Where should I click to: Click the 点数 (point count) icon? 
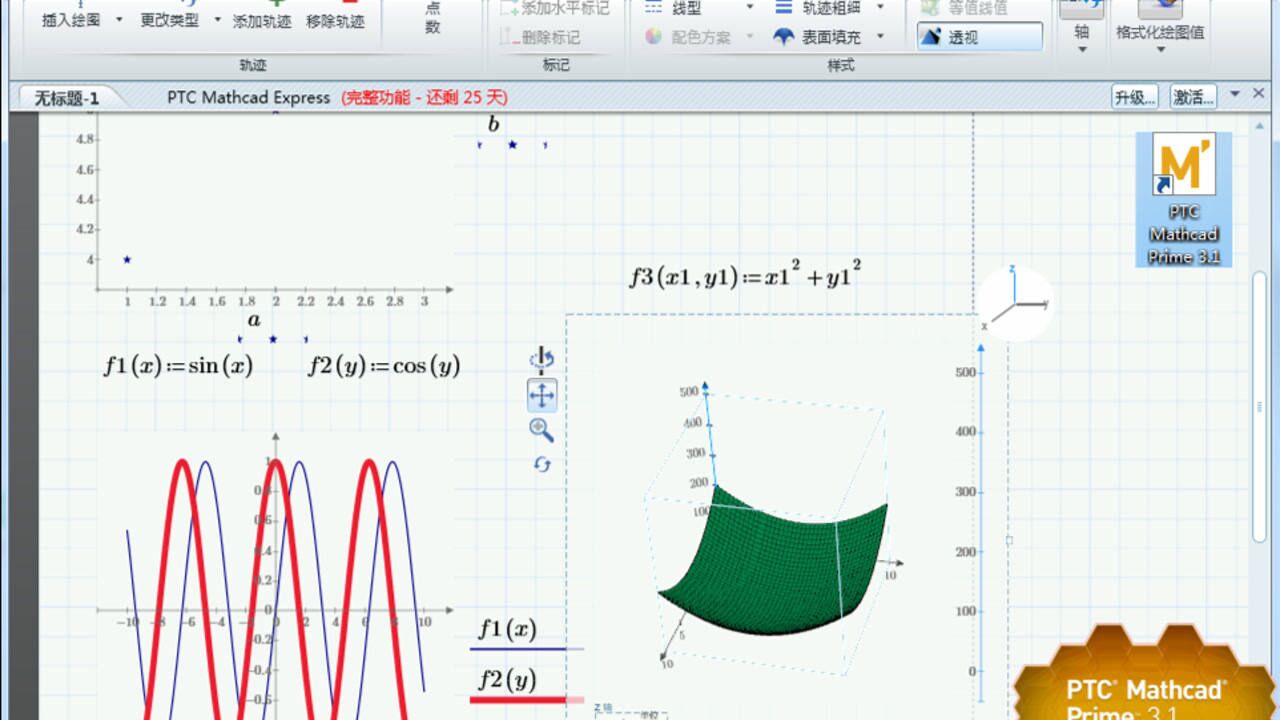click(430, 17)
